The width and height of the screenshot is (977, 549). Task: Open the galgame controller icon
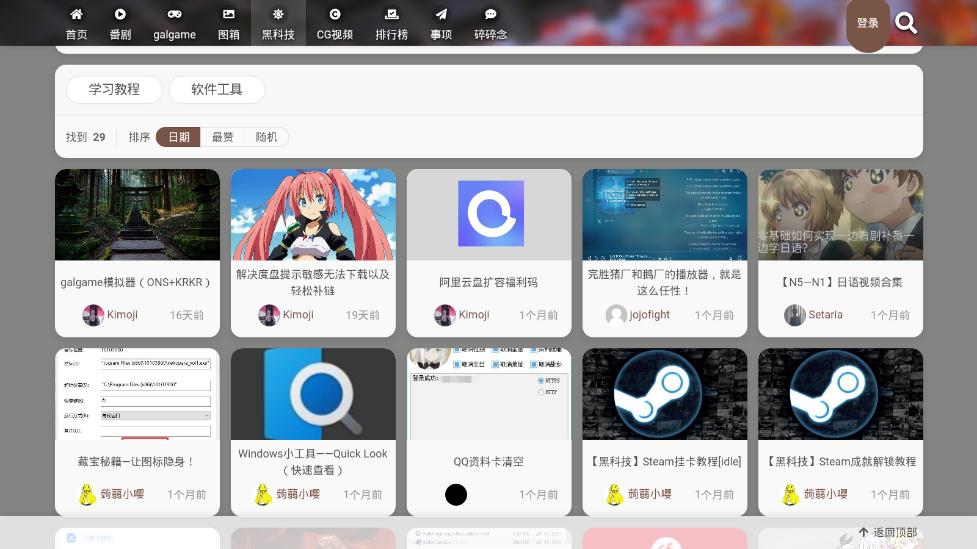[x=174, y=14]
